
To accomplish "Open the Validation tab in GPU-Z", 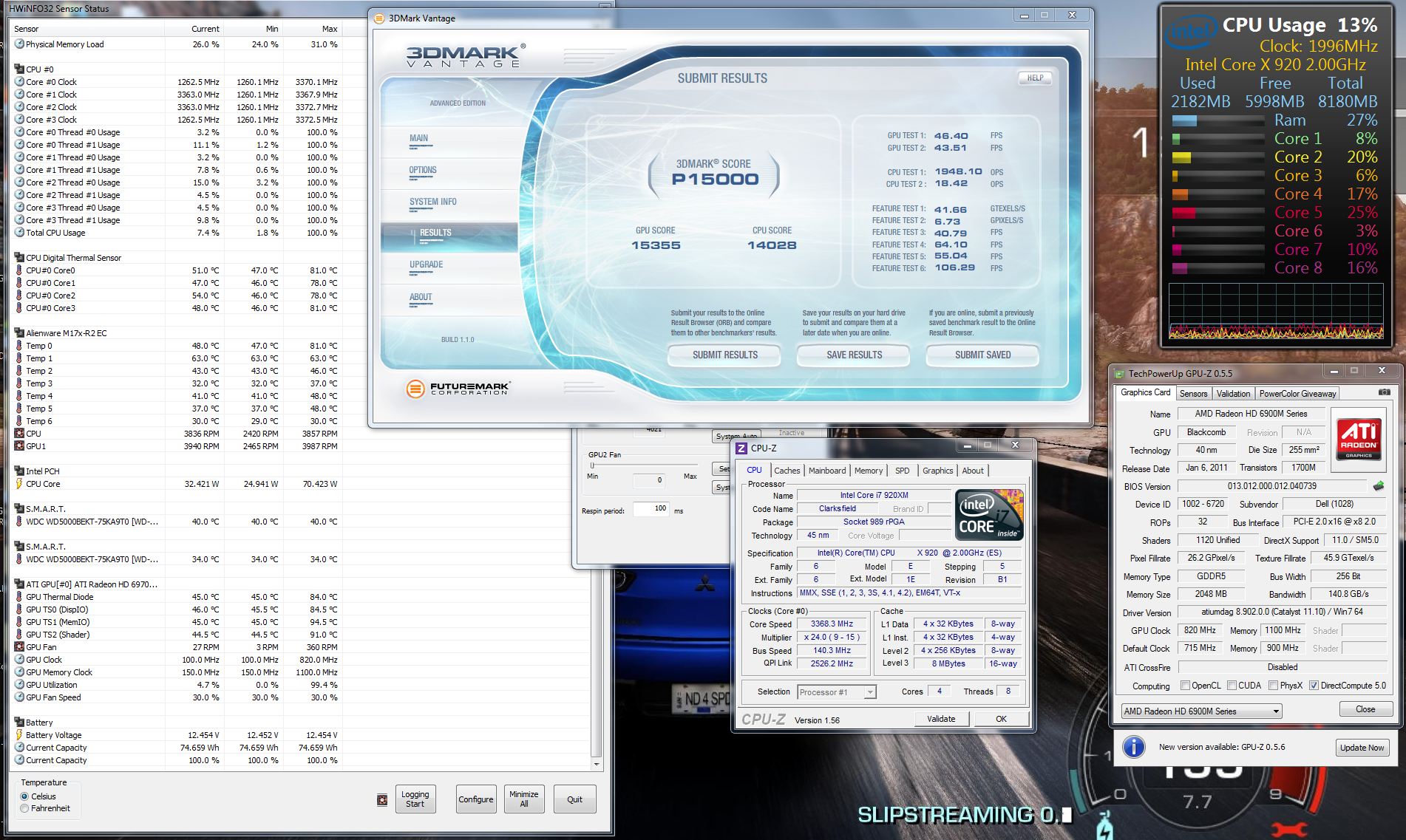I will click(1234, 394).
